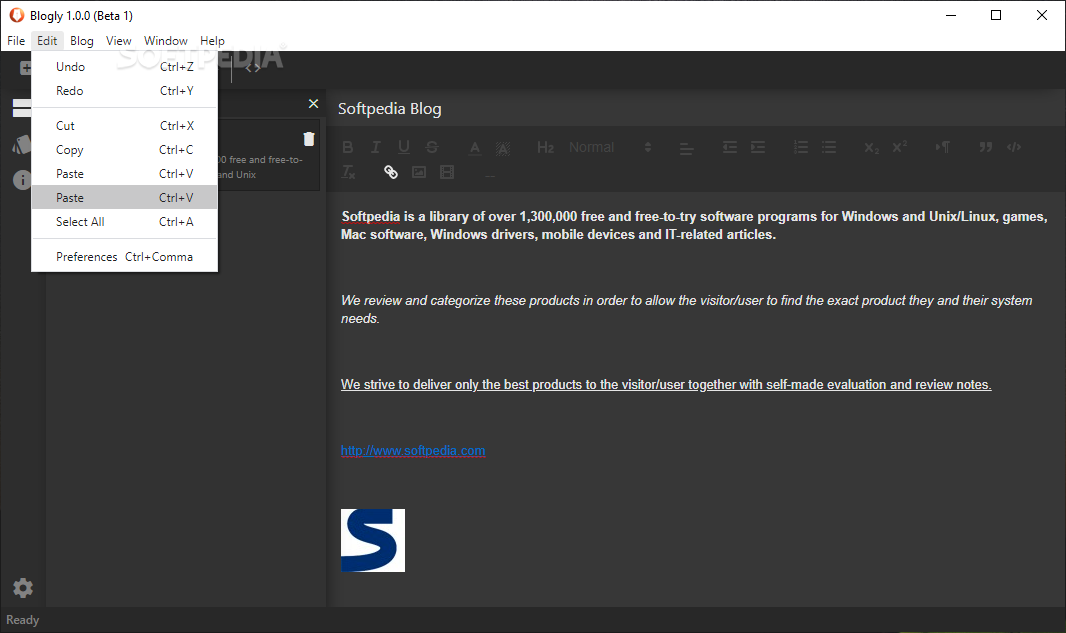Viewport: 1066px width, 633px height.
Task: Decrease paragraph indent
Action: coord(729,147)
